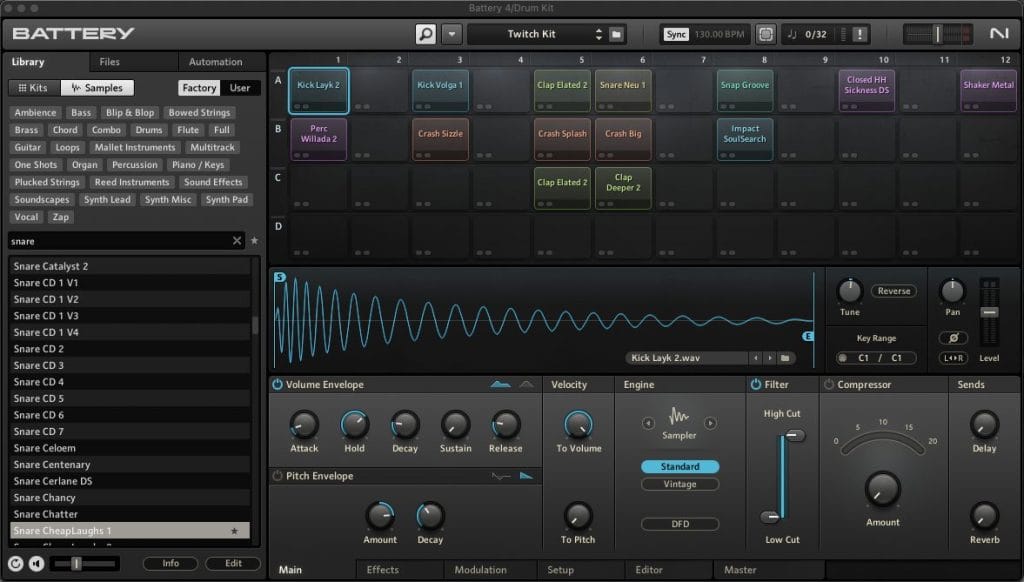Image resolution: width=1024 pixels, height=582 pixels.
Task: Open sample folder icon next to Kick Layk 2.wav
Action: pyautogui.click(x=786, y=358)
